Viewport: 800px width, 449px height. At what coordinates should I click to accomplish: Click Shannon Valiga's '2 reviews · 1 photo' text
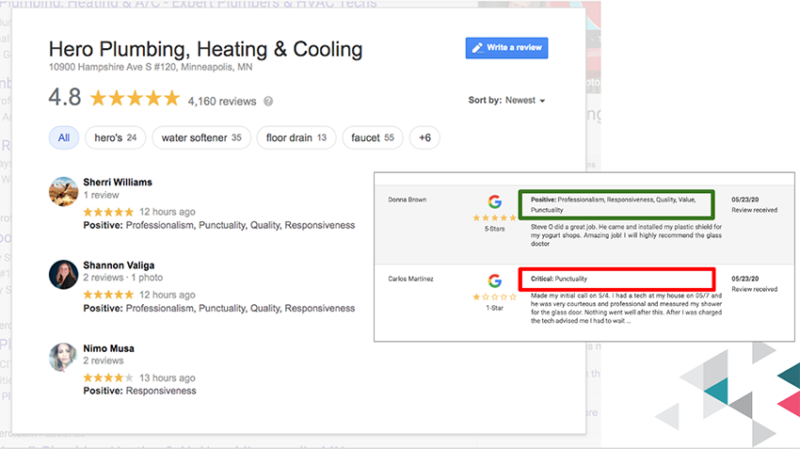pos(123,278)
